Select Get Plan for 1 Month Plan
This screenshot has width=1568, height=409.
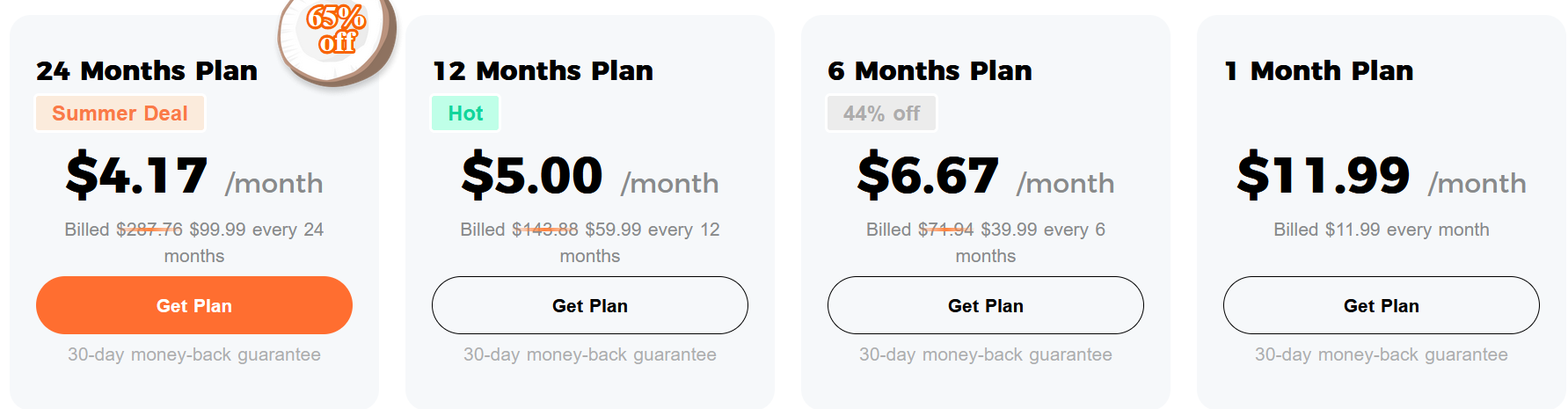pos(1382,305)
